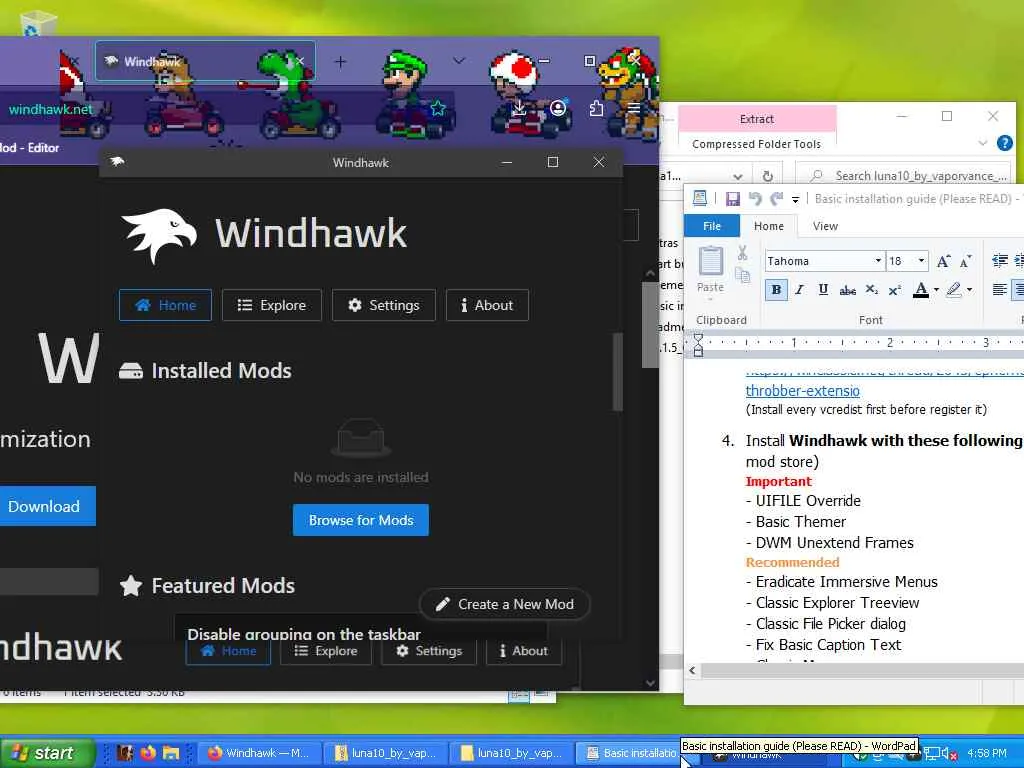Click the Shrink Font icon in WordPad

pyautogui.click(x=966, y=261)
